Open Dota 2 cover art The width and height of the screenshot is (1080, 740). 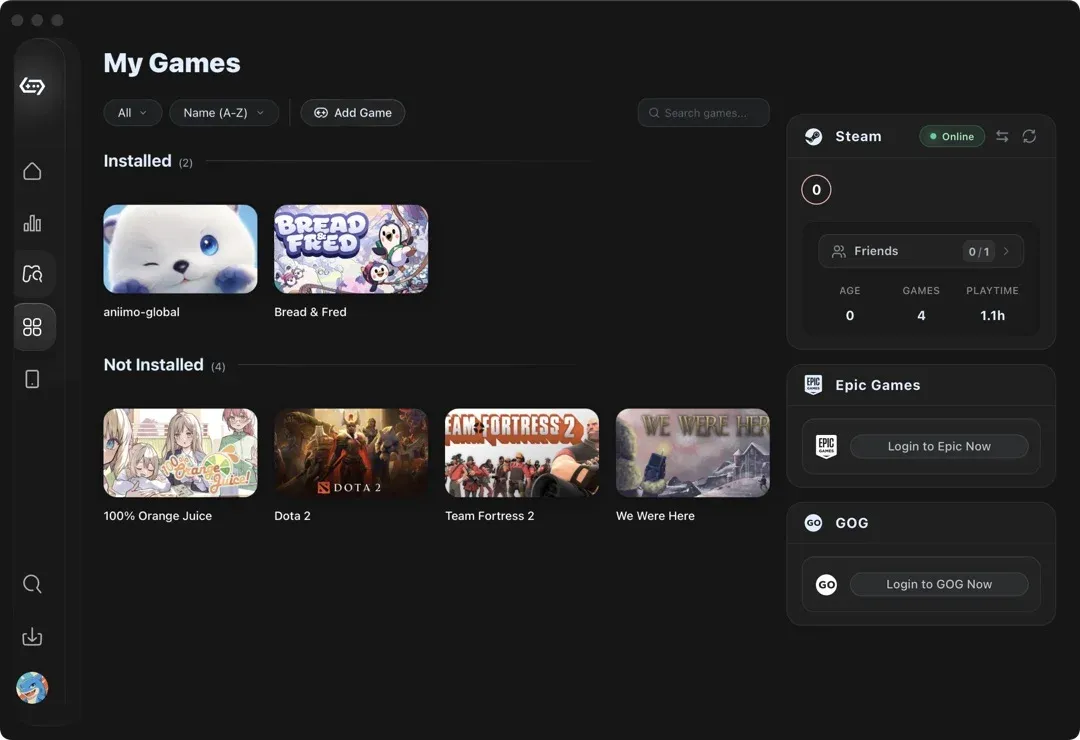pos(351,453)
